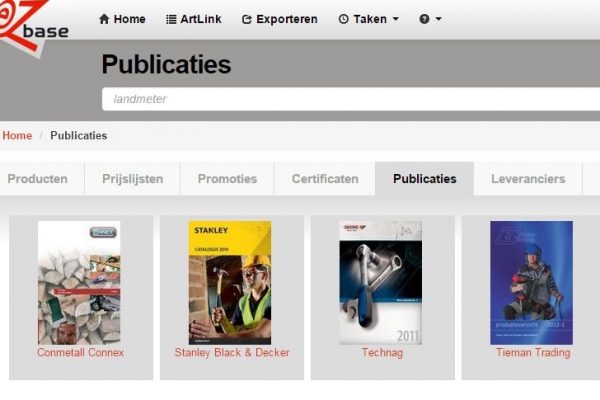Screen dimensions: 600x400
Task: Switch to the Promoties tab
Action: (227, 179)
